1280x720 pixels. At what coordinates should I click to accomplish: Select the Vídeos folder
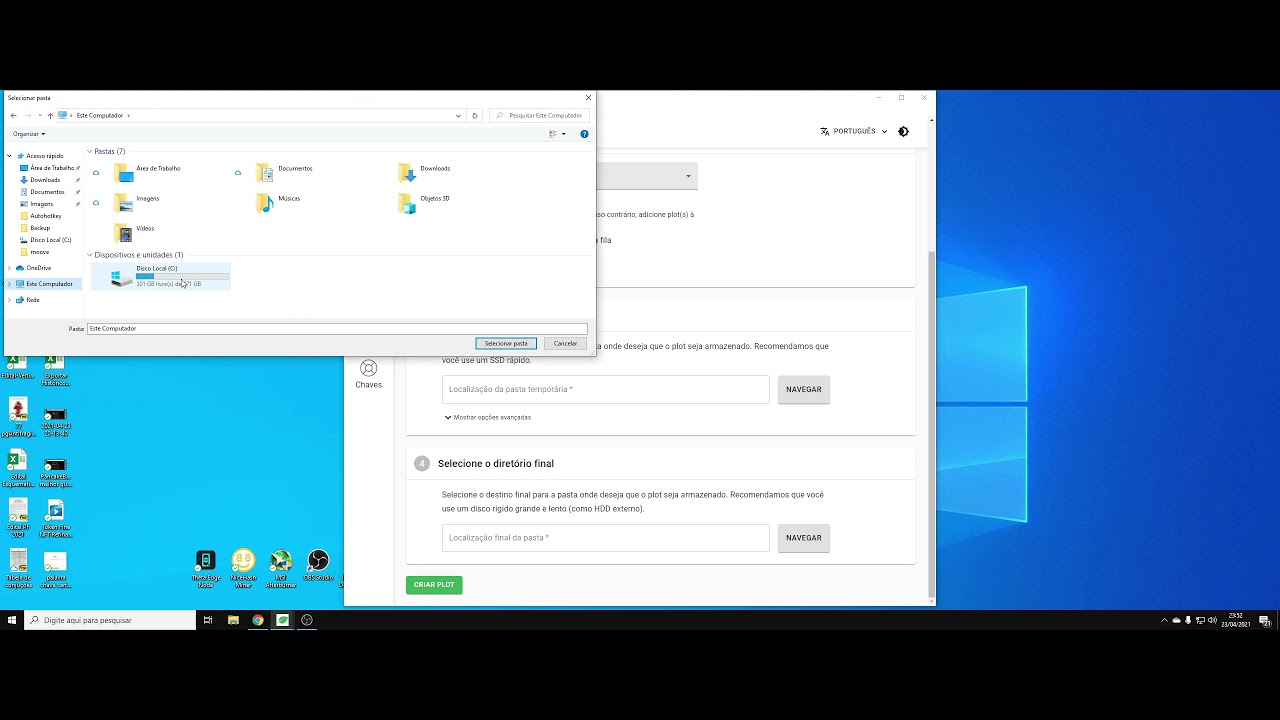[x=135, y=233]
